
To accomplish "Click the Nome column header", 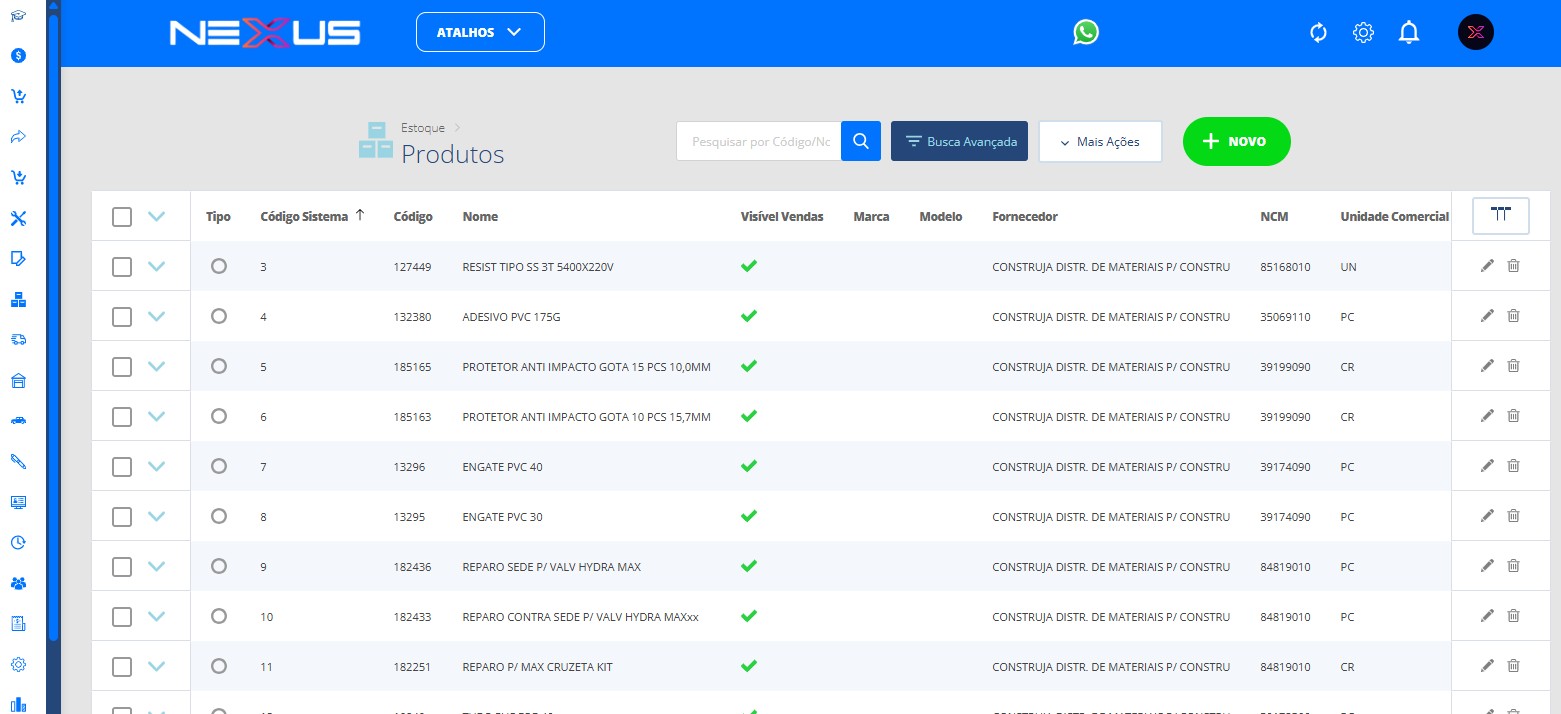I will [x=480, y=217].
